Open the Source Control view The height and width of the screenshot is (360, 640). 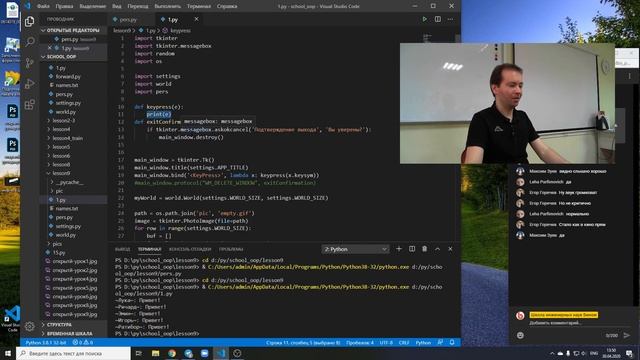29,62
